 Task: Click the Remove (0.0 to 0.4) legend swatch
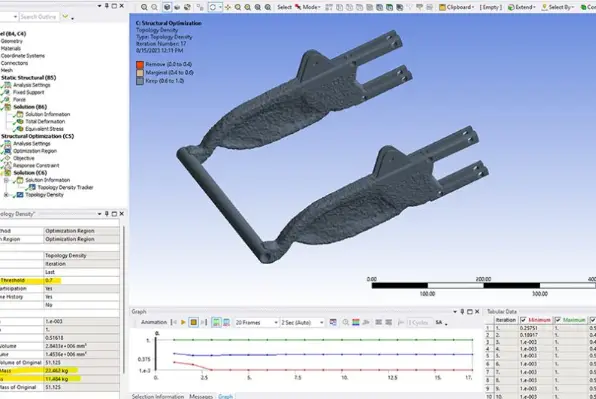140,65
